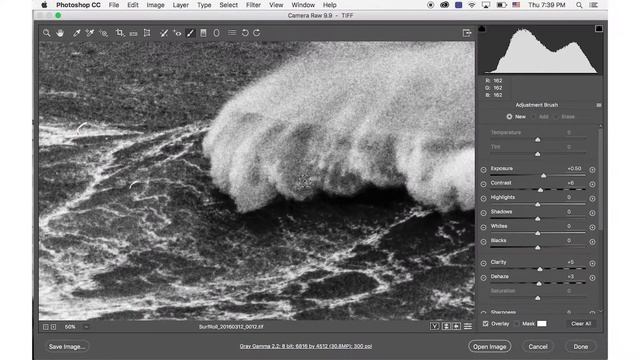Select the Graduated Filter tool
The image size is (640, 360).
pos(203,33)
